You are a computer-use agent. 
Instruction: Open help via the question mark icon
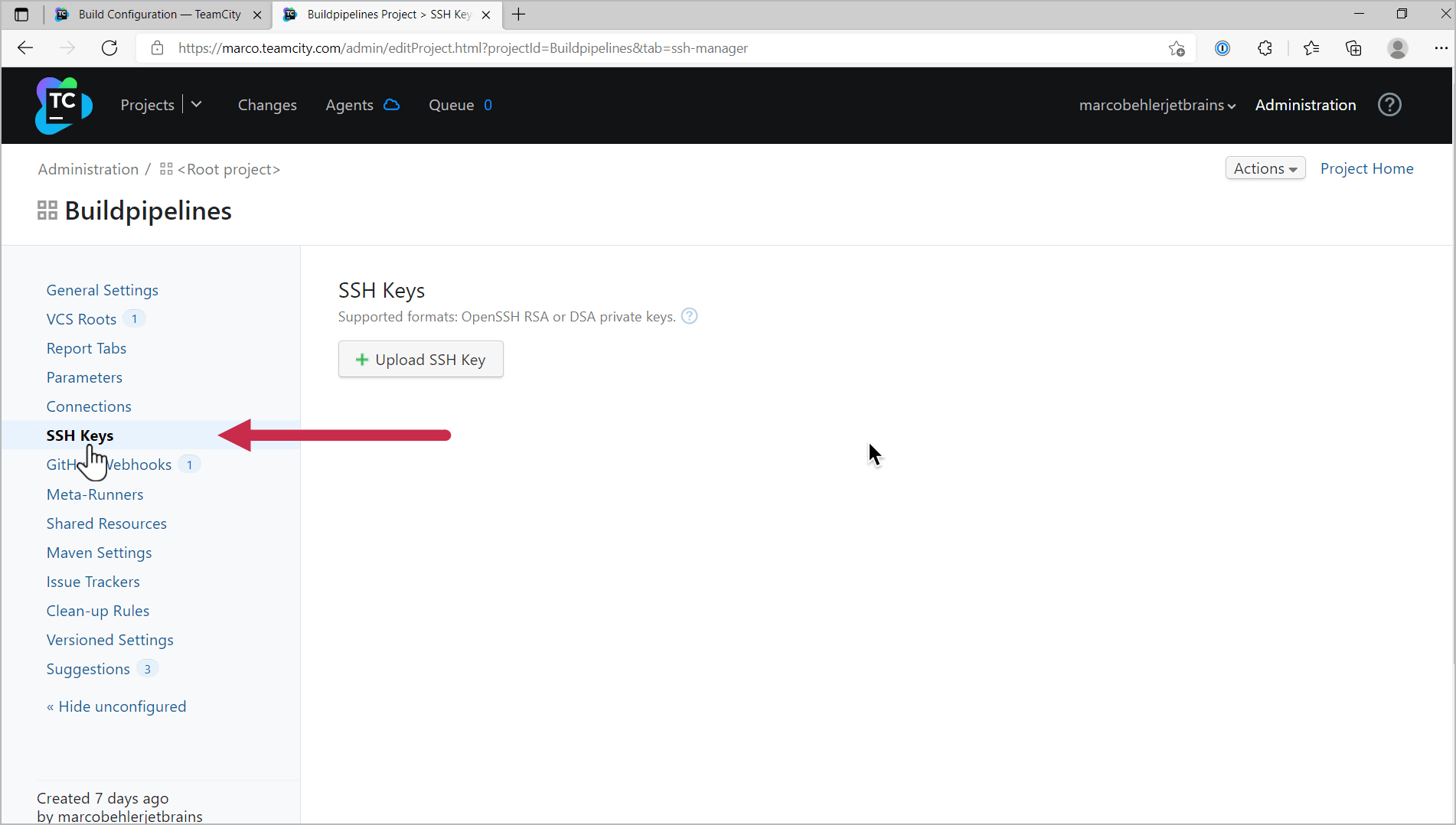(x=1389, y=105)
